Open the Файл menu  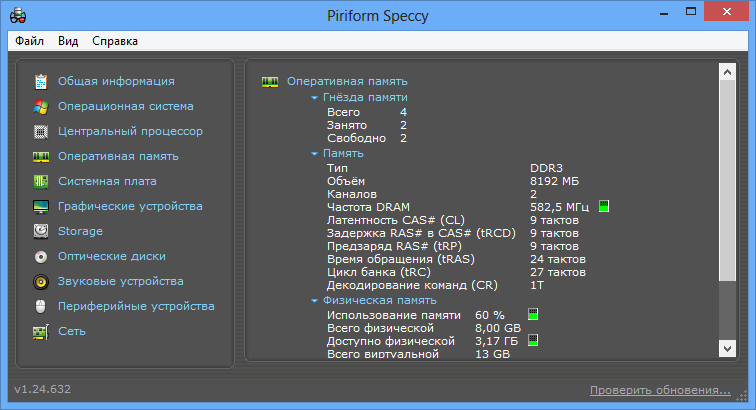[x=29, y=41]
